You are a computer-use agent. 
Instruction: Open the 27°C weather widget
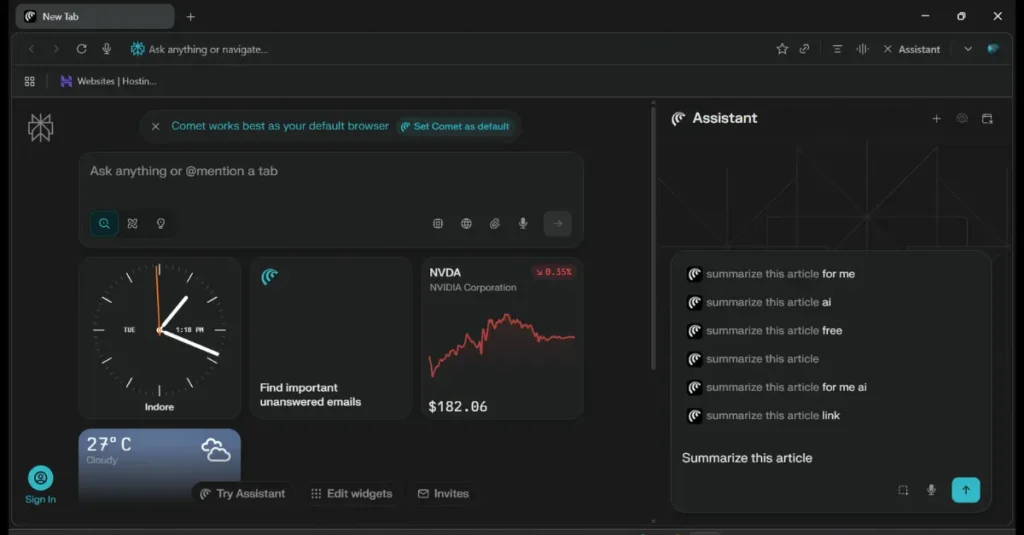coord(159,464)
